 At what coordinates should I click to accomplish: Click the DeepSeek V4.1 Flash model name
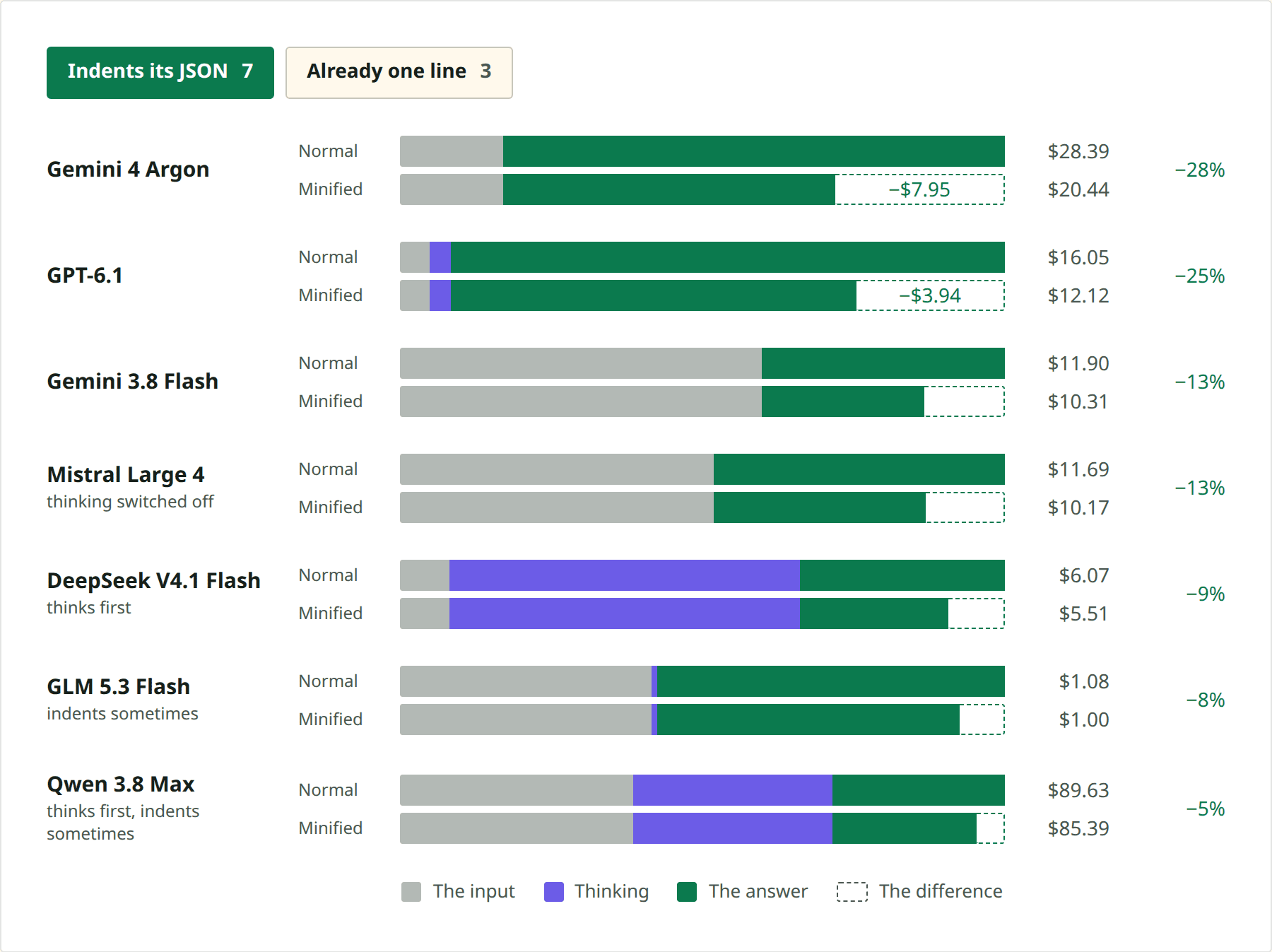pyautogui.click(x=153, y=580)
